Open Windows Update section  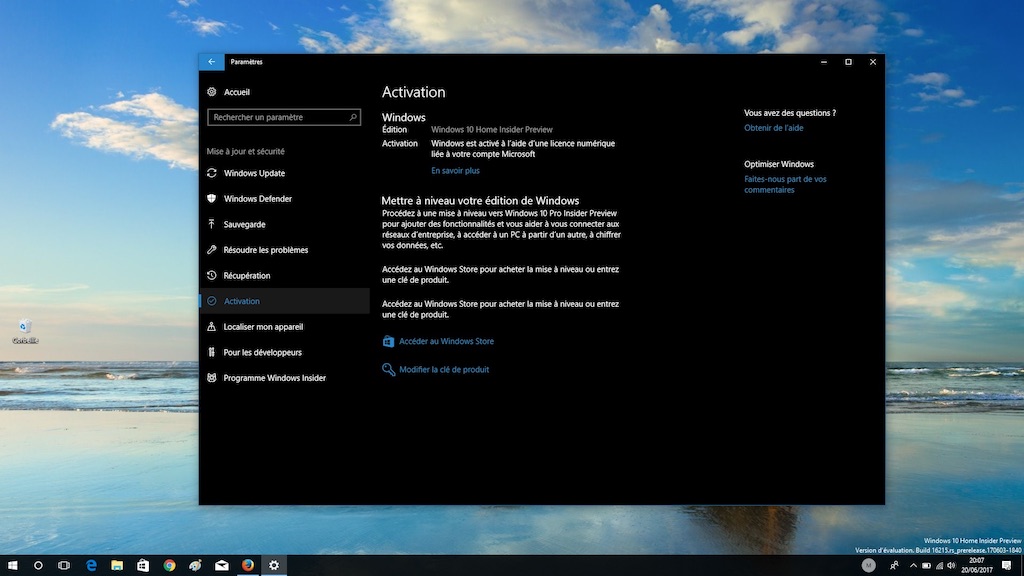point(284,173)
